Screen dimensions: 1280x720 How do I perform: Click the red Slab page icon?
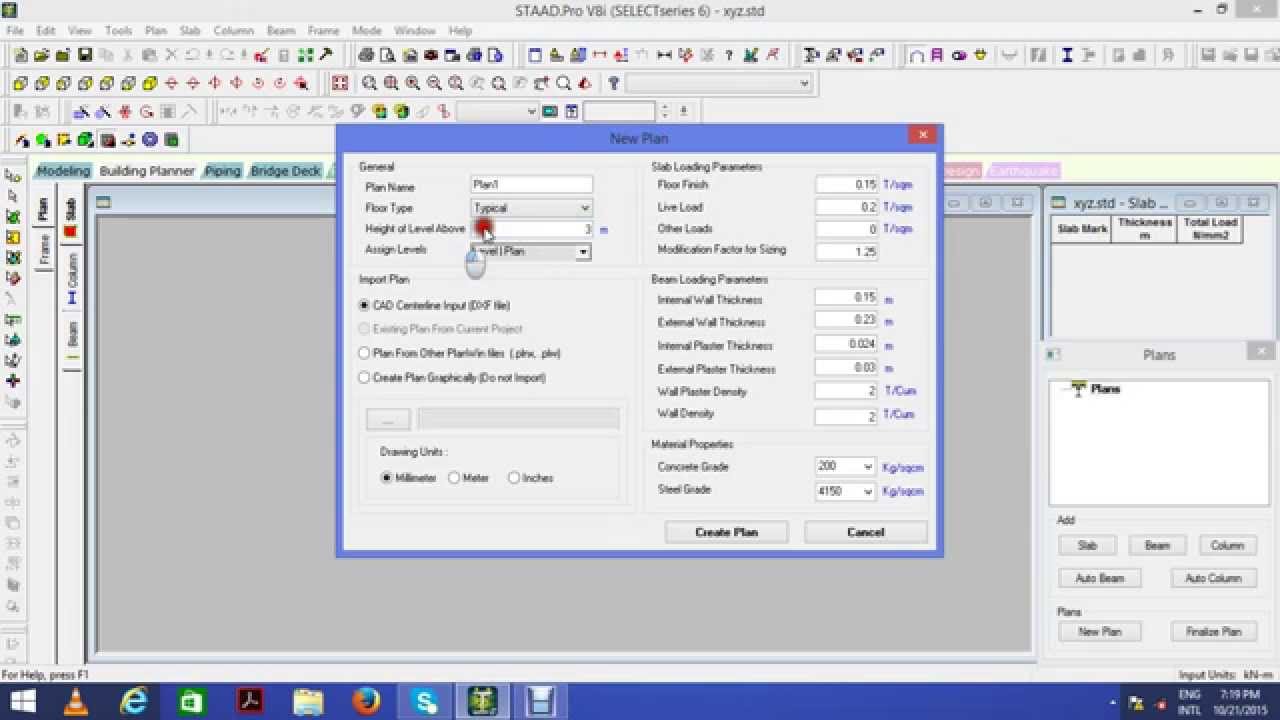(71, 232)
